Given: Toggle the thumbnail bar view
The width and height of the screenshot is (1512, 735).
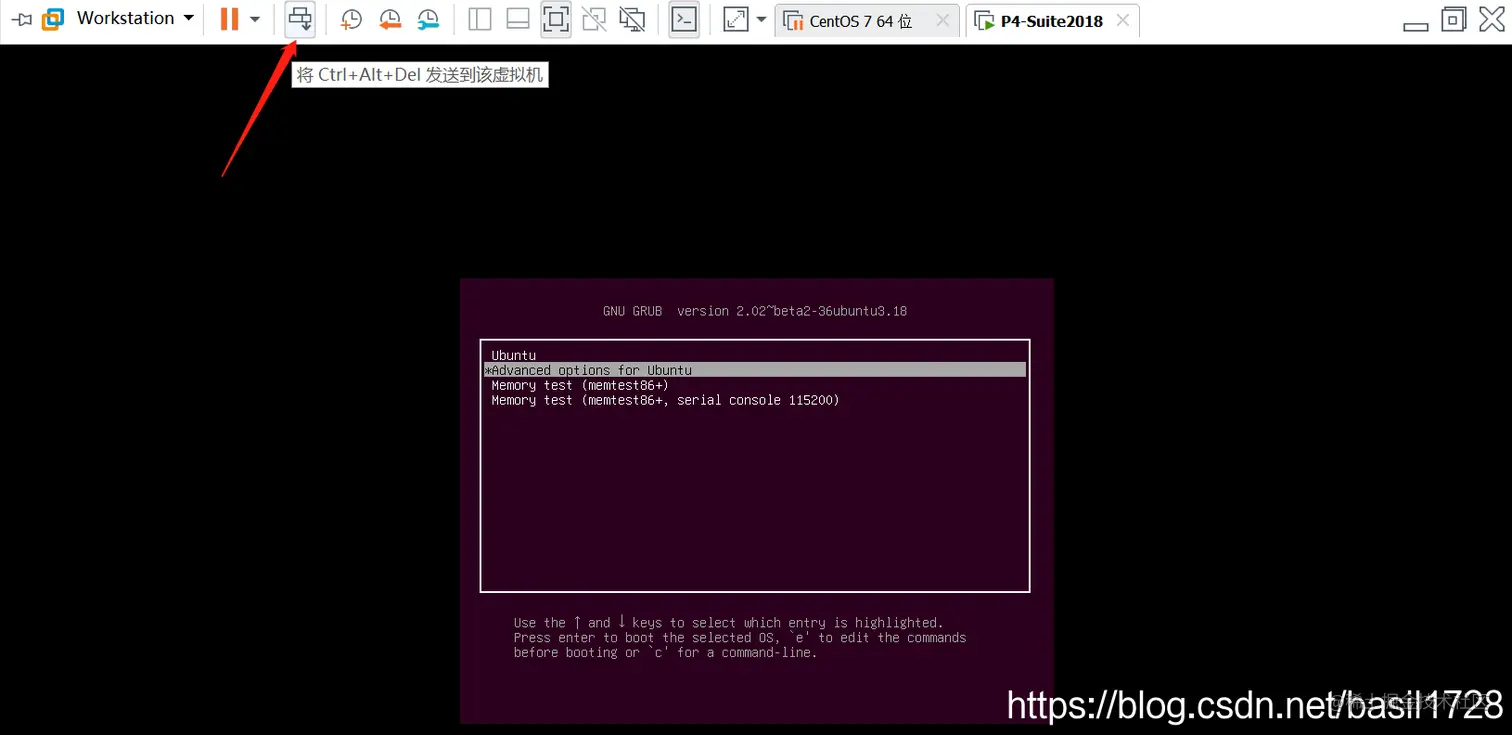Looking at the screenshot, I should (518, 19).
